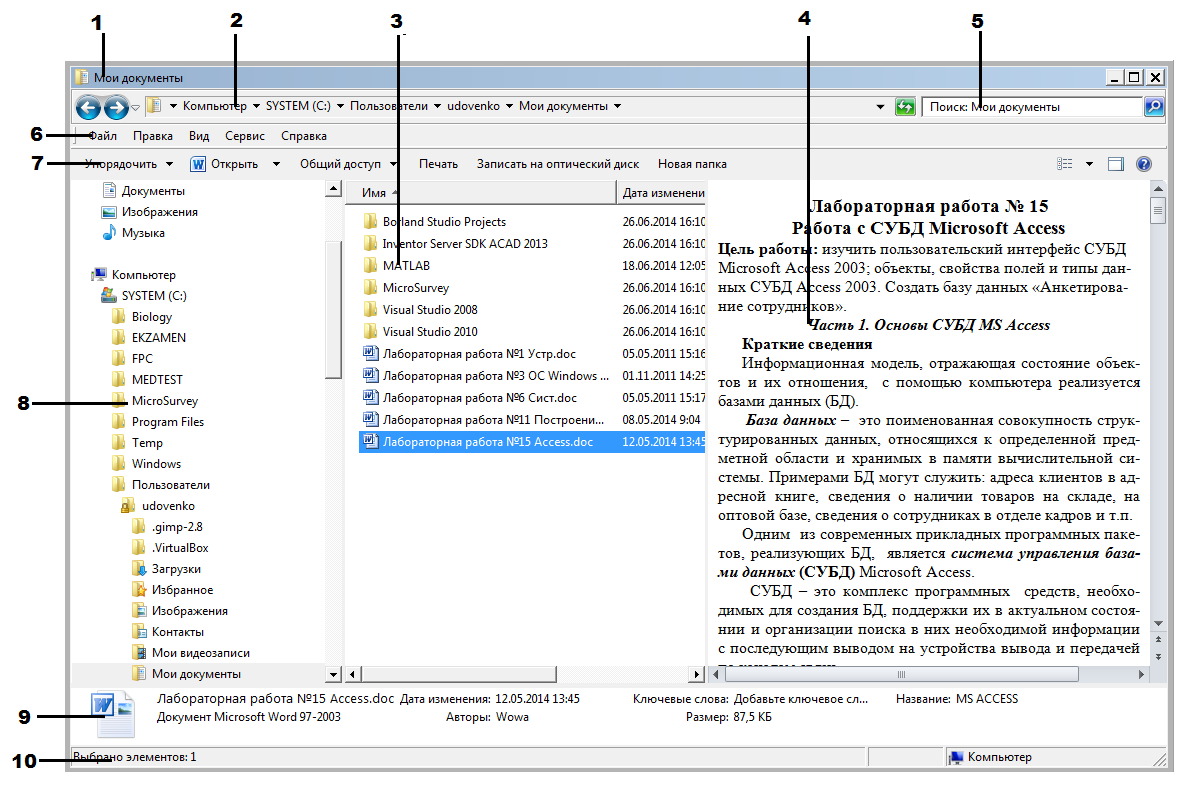This screenshot has height=802, width=1202.
Task: Select the Inventor Server SDK ACAD 2013 folder
Action: (465, 244)
